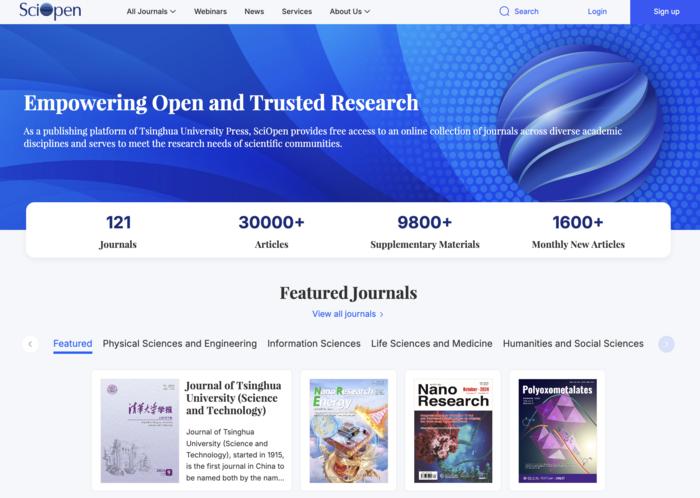Open Humanities and Social Sciences tab

[573, 344]
